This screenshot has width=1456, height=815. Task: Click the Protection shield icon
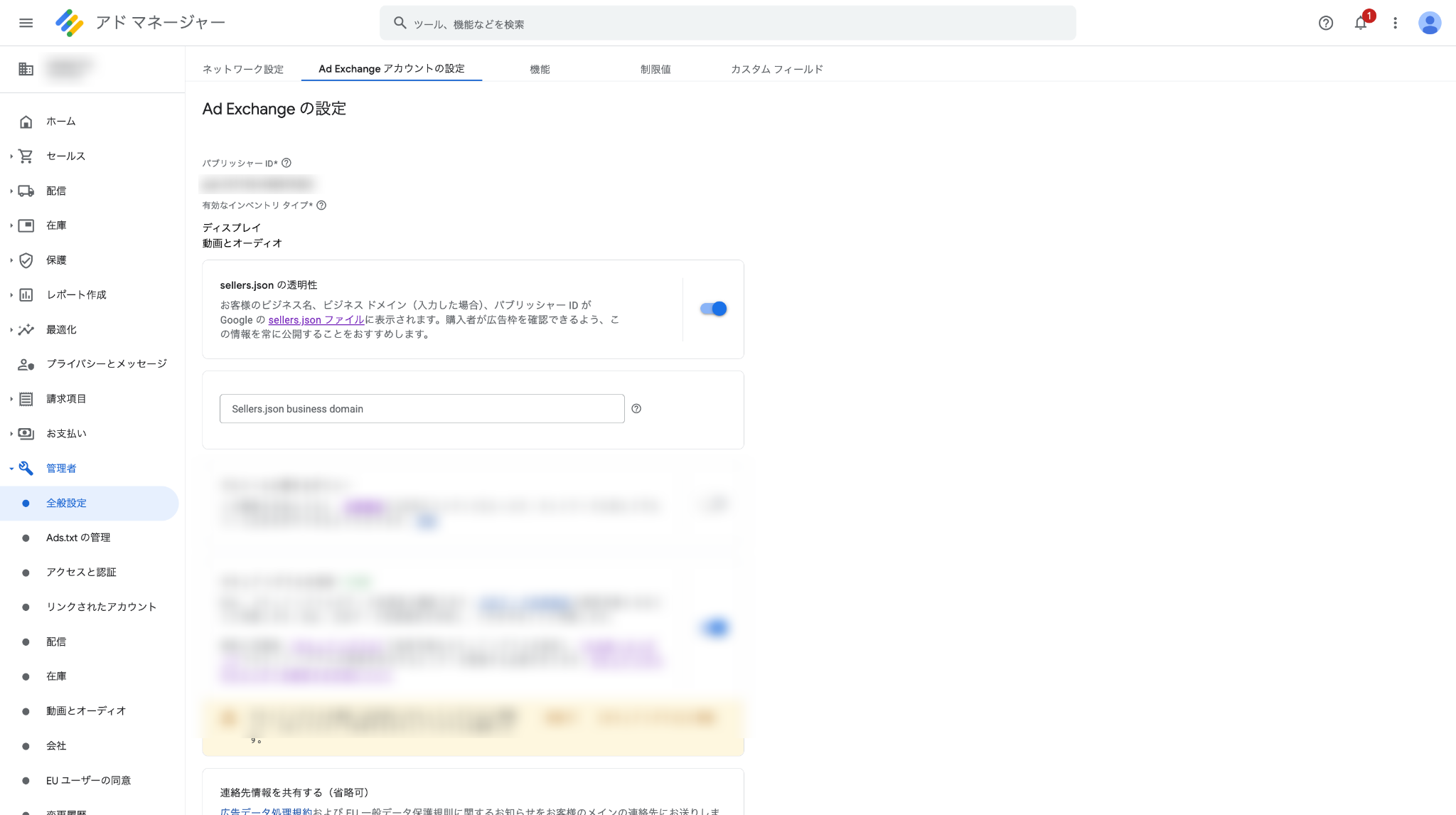tap(26, 260)
